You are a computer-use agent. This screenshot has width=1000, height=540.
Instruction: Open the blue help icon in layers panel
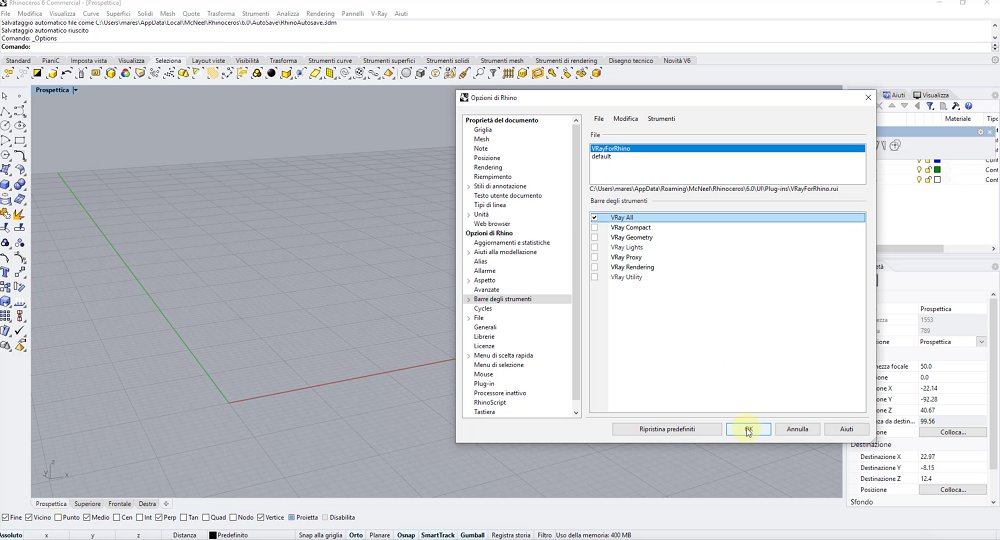pyautogui.click(x=968, y=106)
